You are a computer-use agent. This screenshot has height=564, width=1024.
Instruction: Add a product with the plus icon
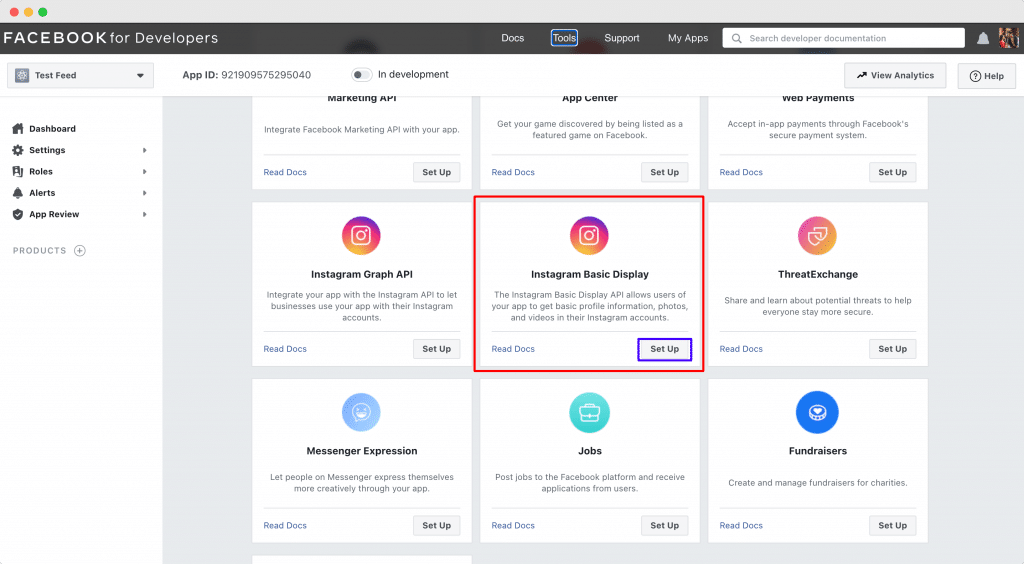(80, 251)
